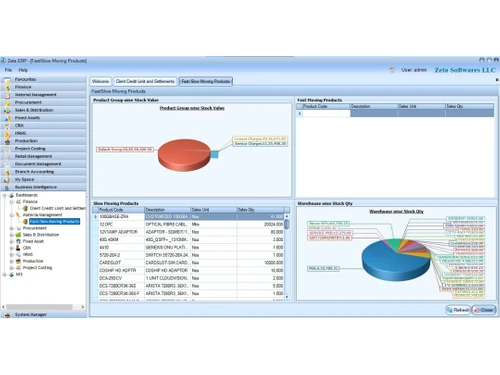Open the Help menu
This screenshot has width=500, height=375.
(23, 70)
